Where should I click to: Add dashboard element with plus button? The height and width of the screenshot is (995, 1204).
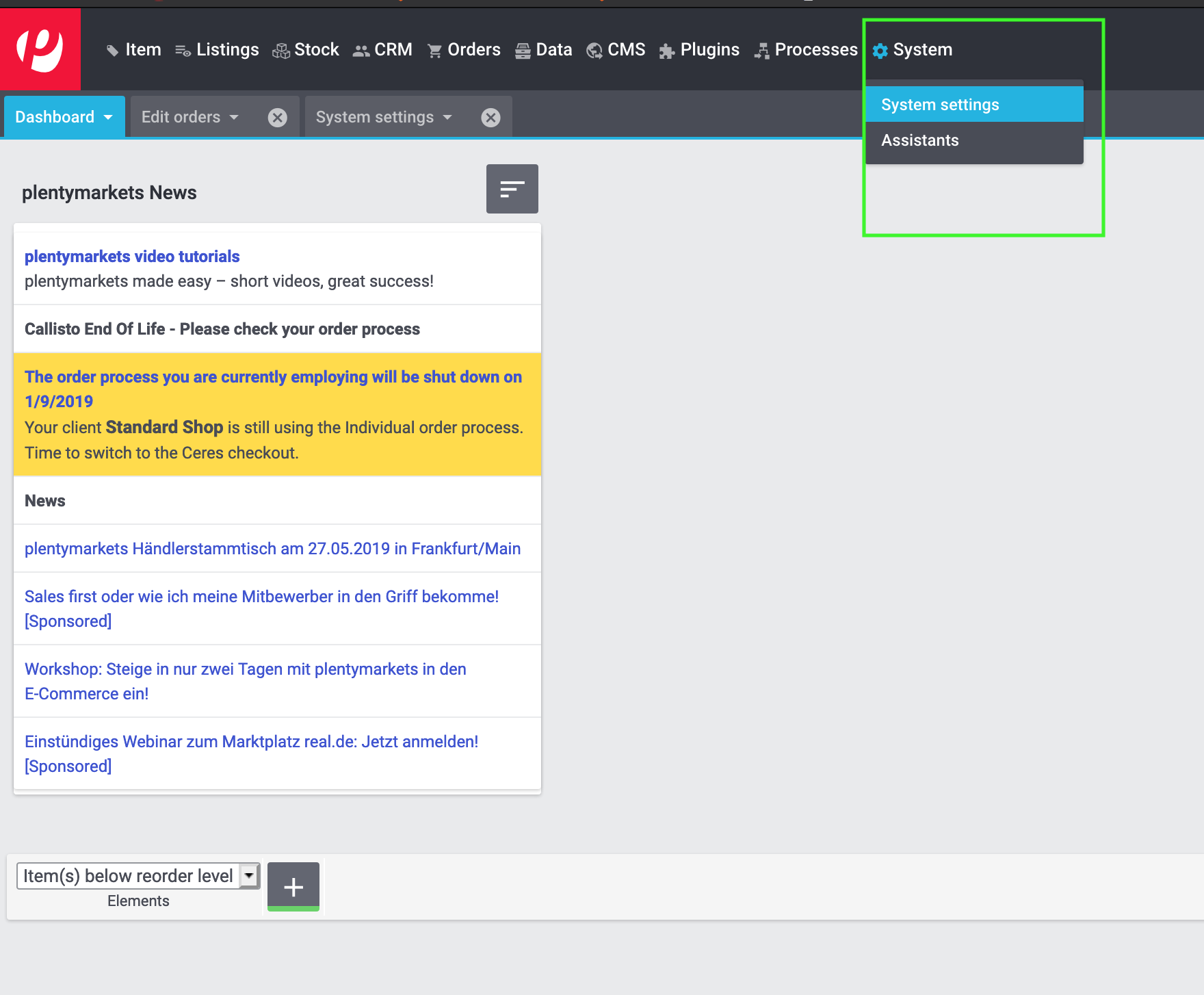pos(293,887)
